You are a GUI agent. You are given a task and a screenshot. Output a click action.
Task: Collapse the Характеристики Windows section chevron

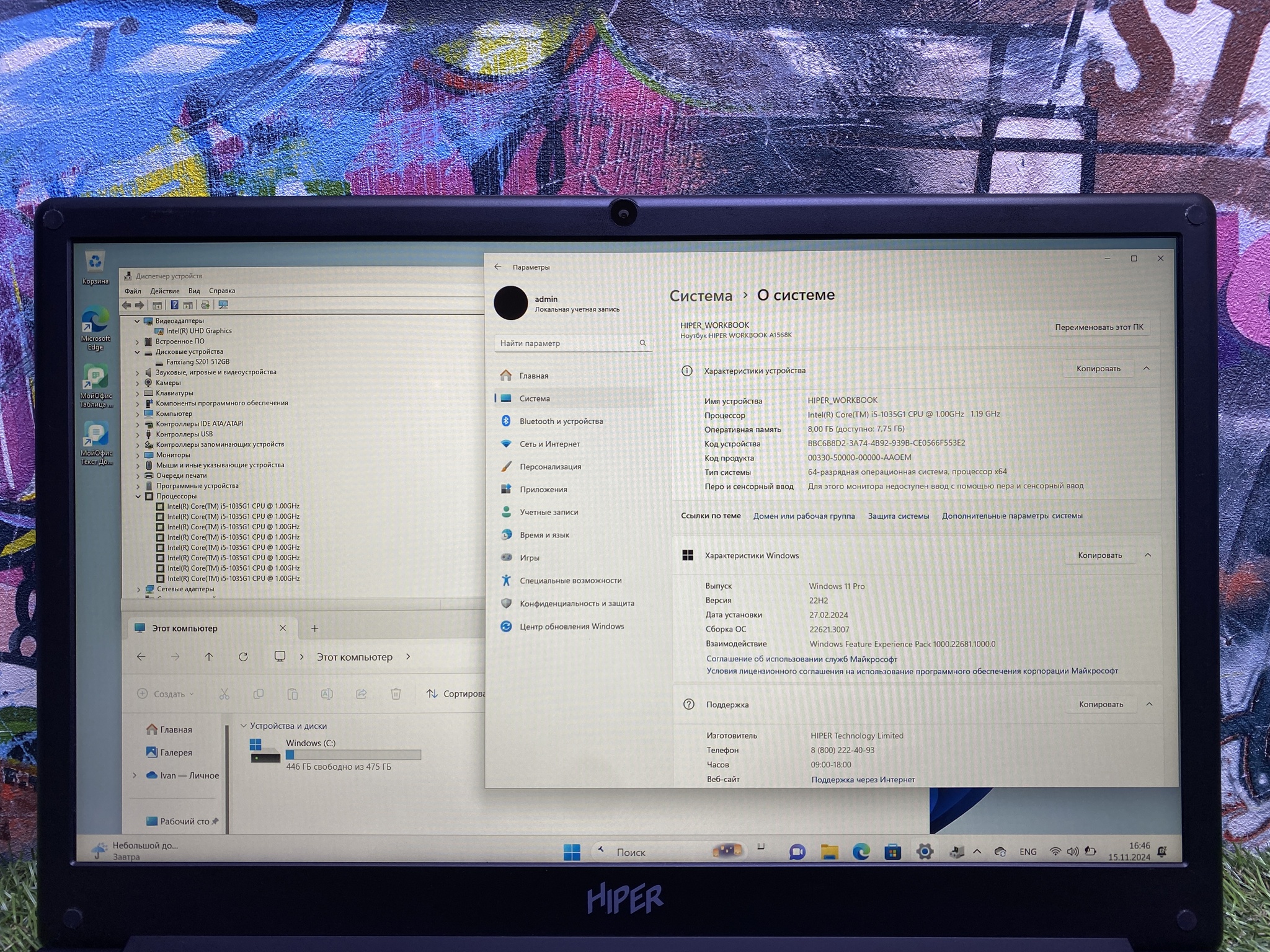(1148, 555)
